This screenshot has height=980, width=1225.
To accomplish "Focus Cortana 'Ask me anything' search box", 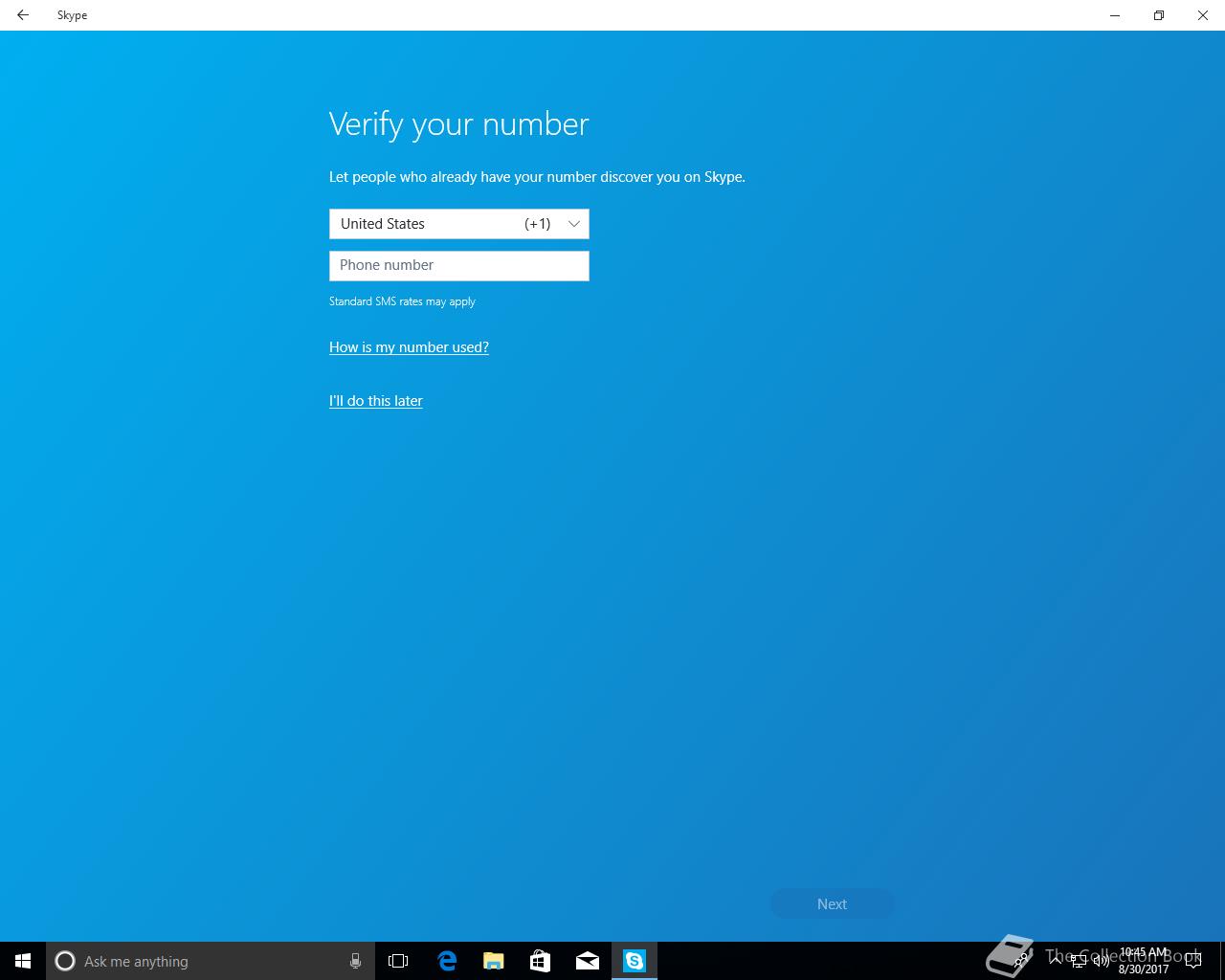I will (x=210, y=961).
